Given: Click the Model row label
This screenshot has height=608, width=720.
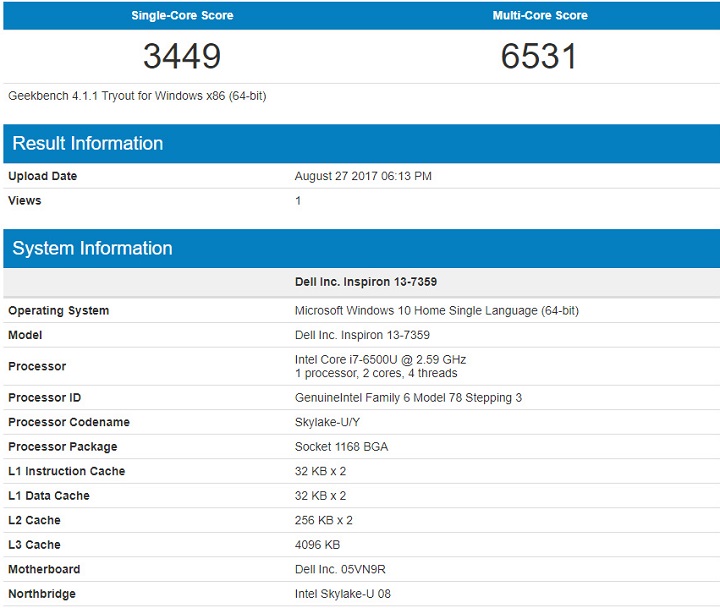Looking at the screenshot, I should (x=25, y=335).
